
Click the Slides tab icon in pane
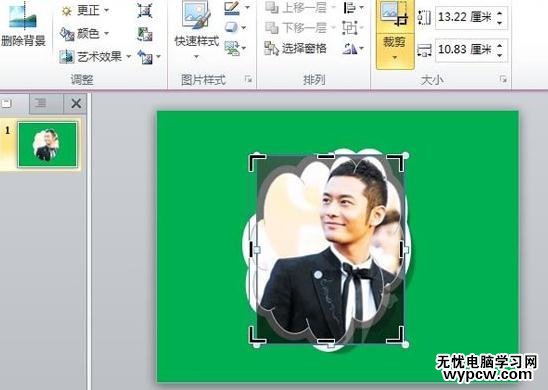pyautogui.click(x=7, y=103)
